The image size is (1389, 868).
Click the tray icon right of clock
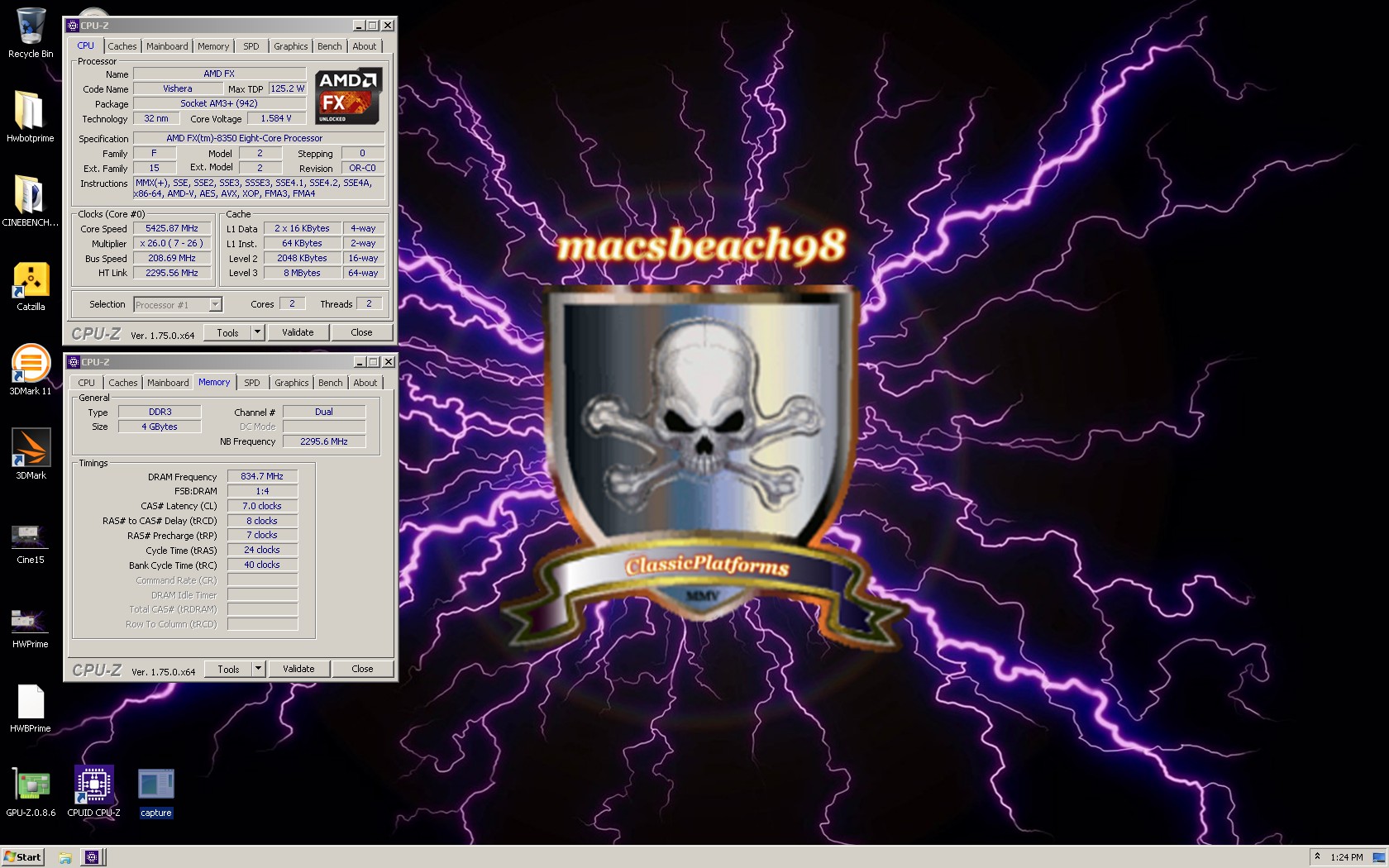(1378, 857)
